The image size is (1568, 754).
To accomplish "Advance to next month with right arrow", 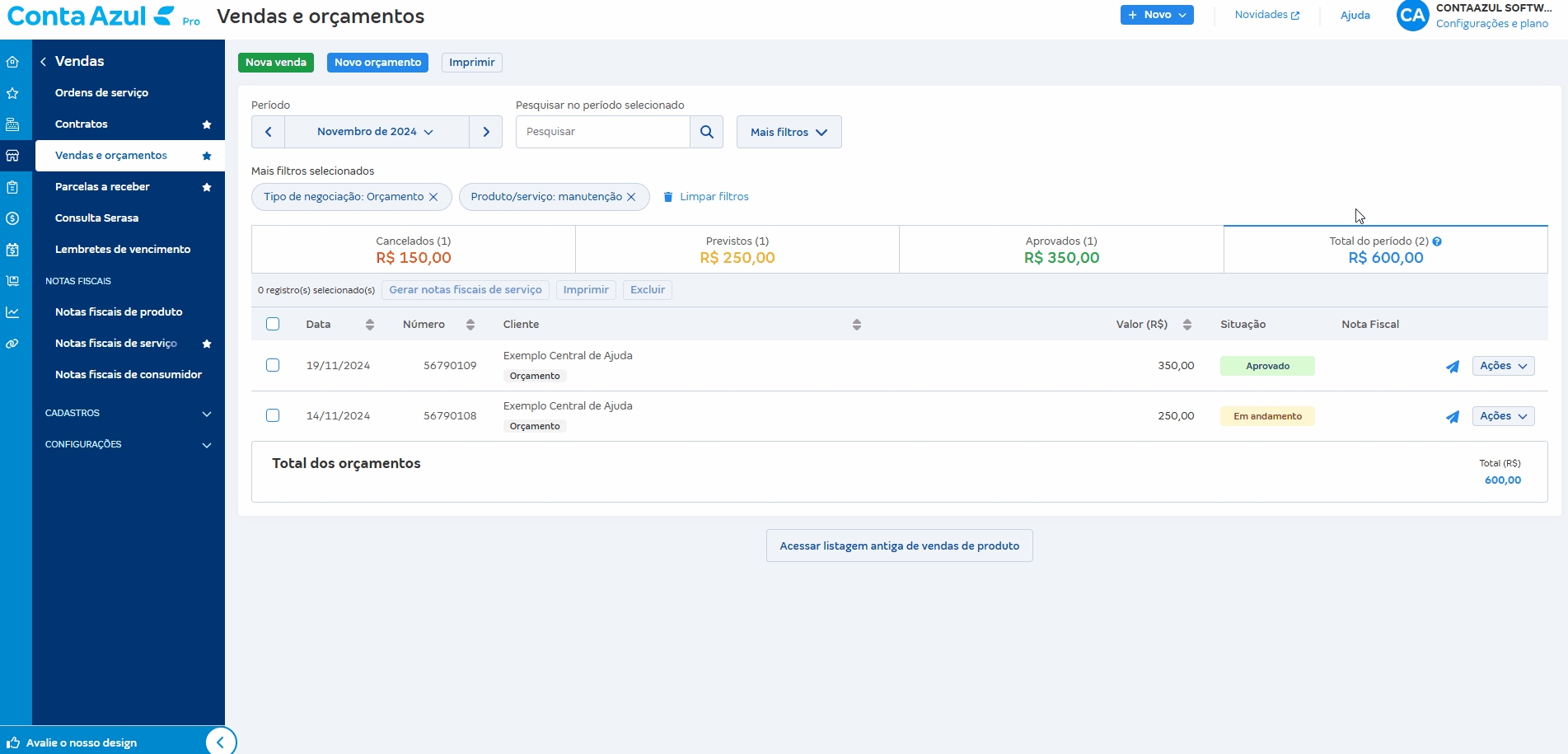I will (486, 132).
